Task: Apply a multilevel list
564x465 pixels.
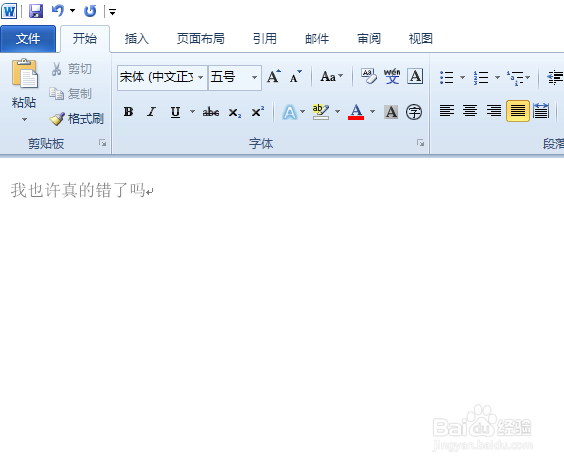Action: 515,77
